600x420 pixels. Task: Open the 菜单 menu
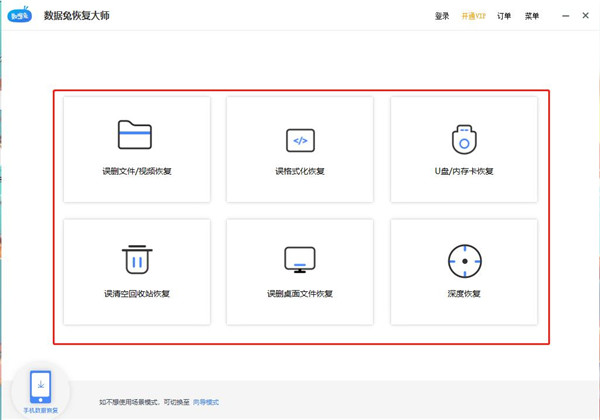pos(531,16)
